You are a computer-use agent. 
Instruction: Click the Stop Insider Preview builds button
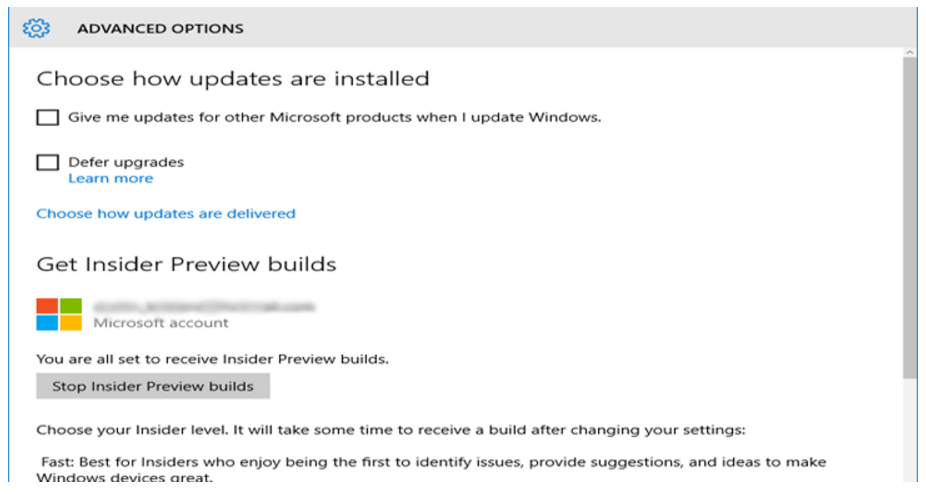pos(153,386)
